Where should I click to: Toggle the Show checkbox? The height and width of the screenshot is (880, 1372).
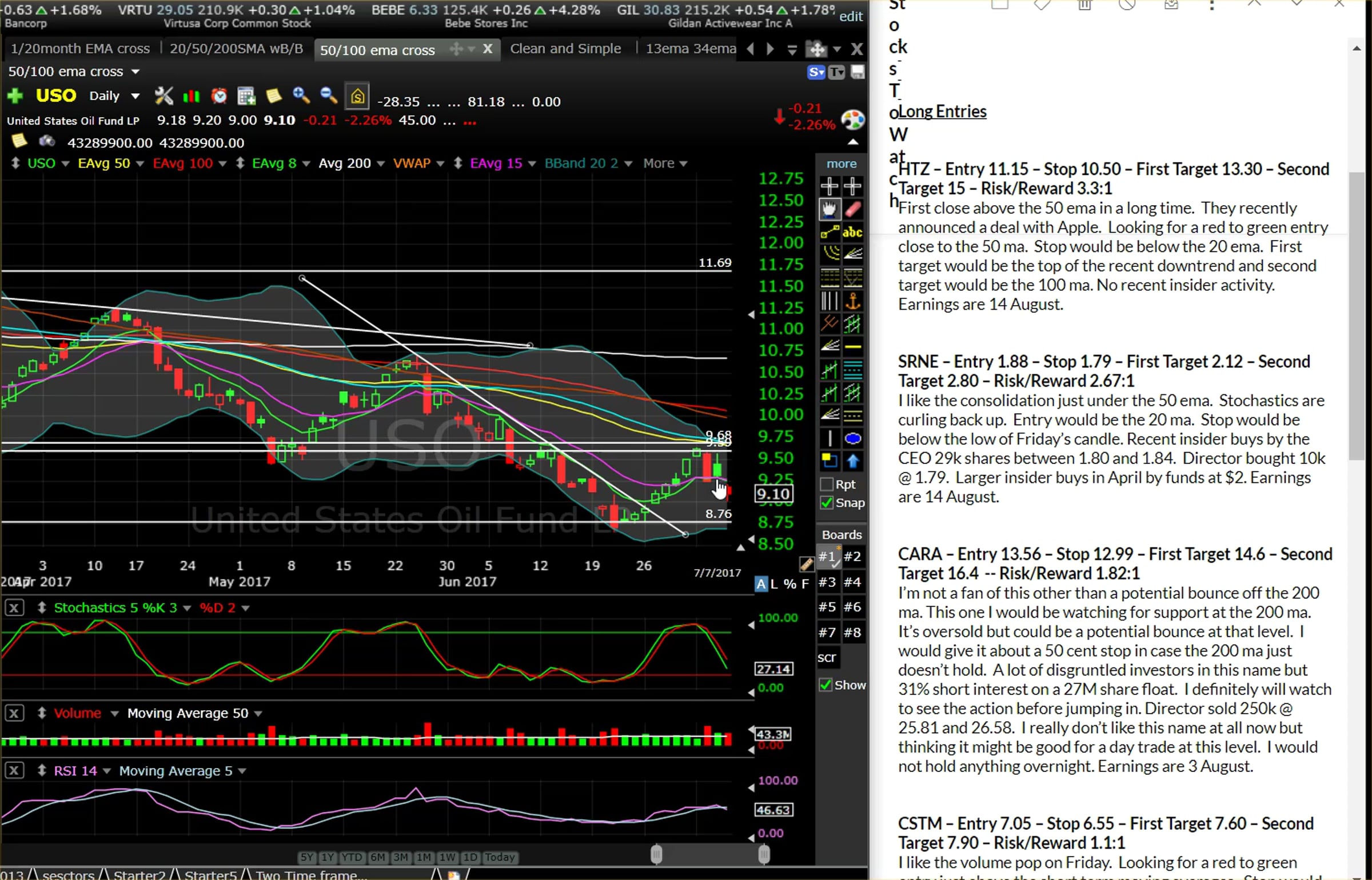[825, 685]
